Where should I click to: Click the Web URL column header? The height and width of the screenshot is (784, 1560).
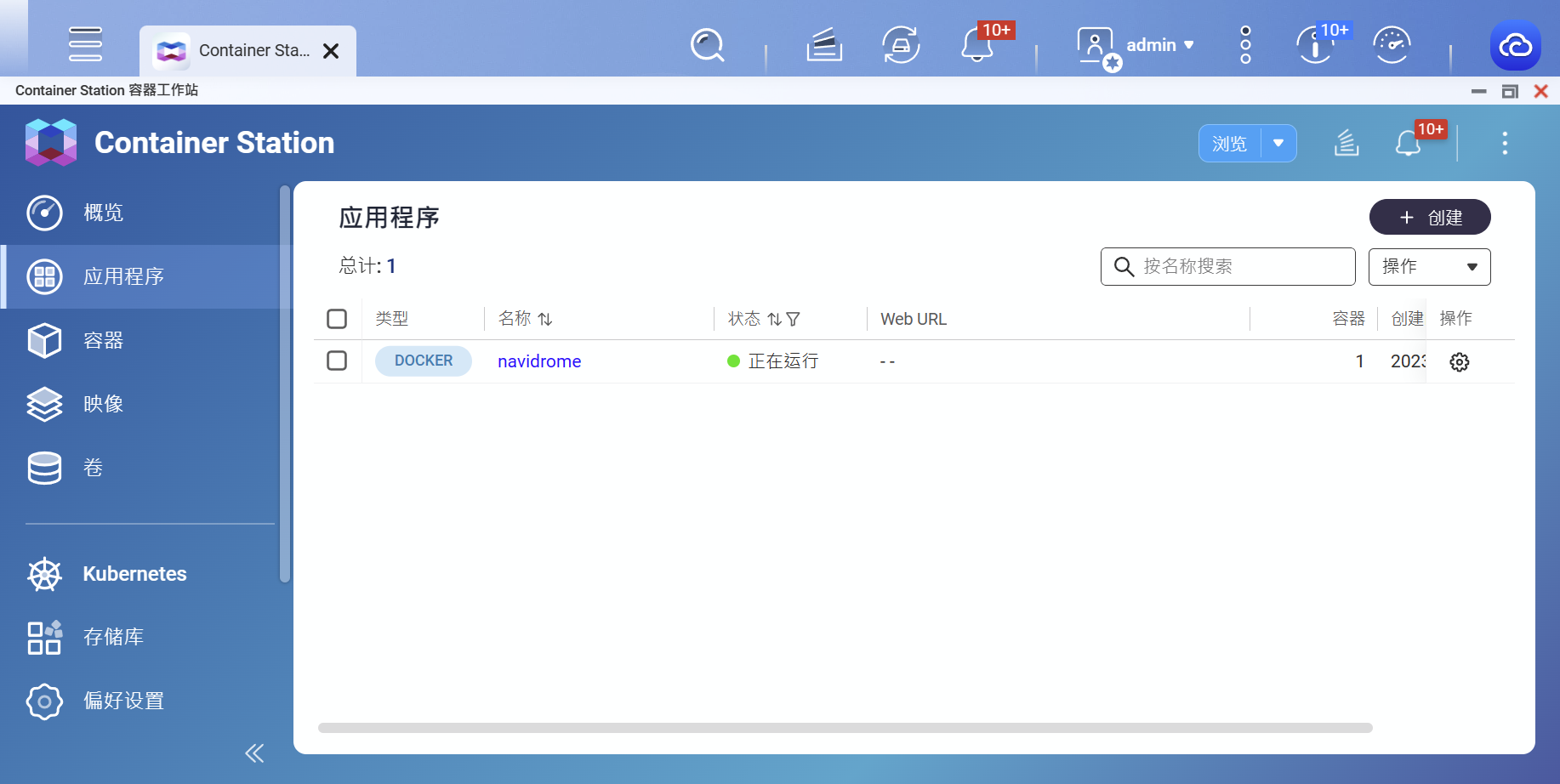[914, 319]
